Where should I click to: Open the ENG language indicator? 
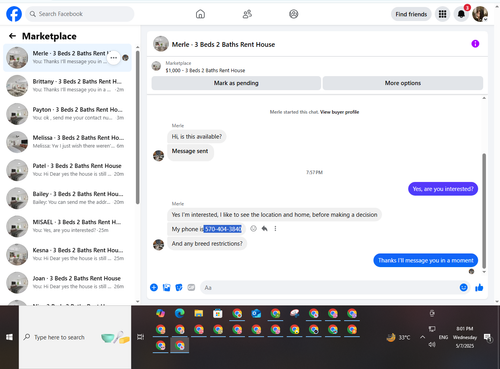(x=443, y=337)
